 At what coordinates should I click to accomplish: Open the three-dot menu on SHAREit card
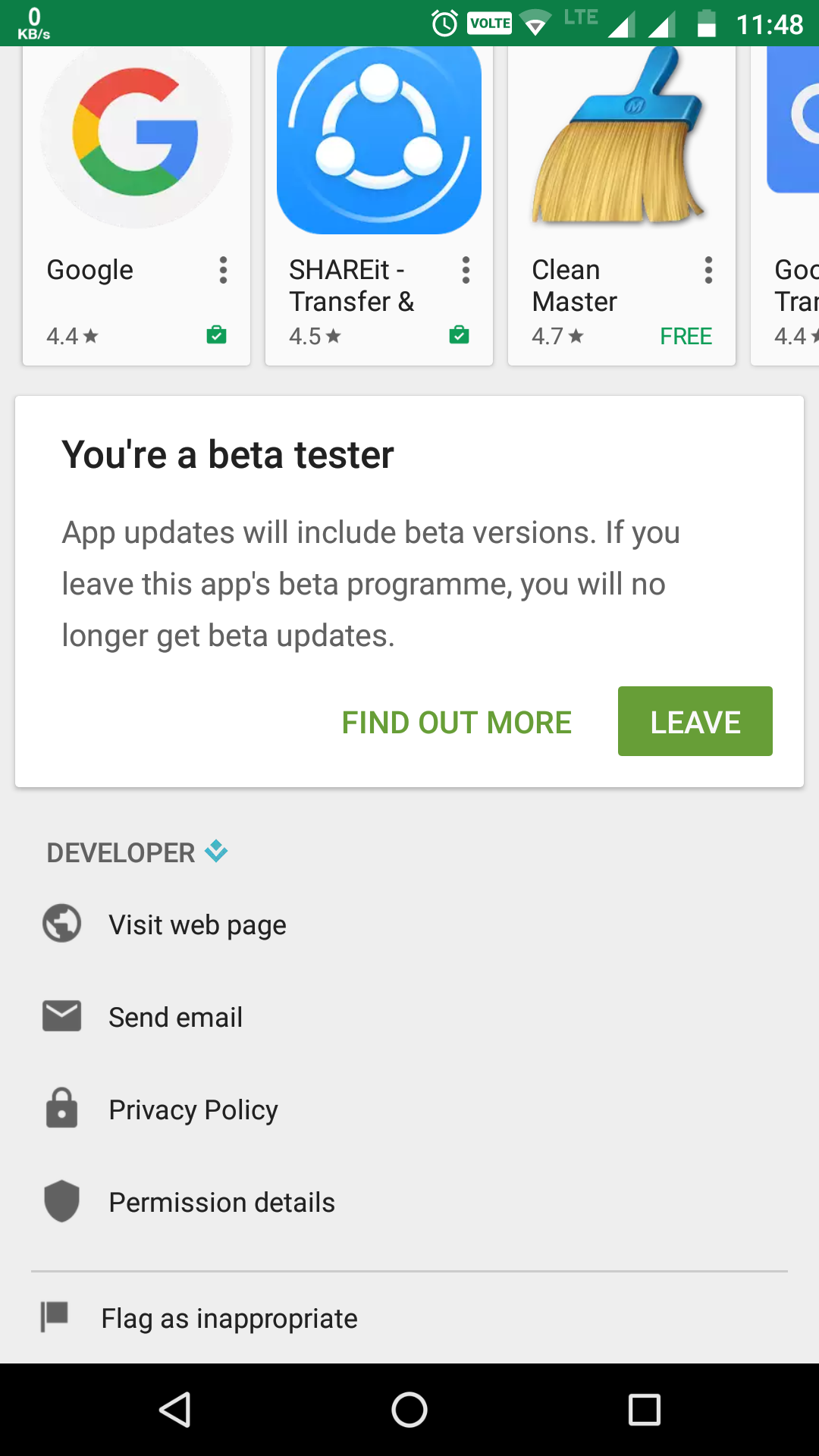[466, 270]
